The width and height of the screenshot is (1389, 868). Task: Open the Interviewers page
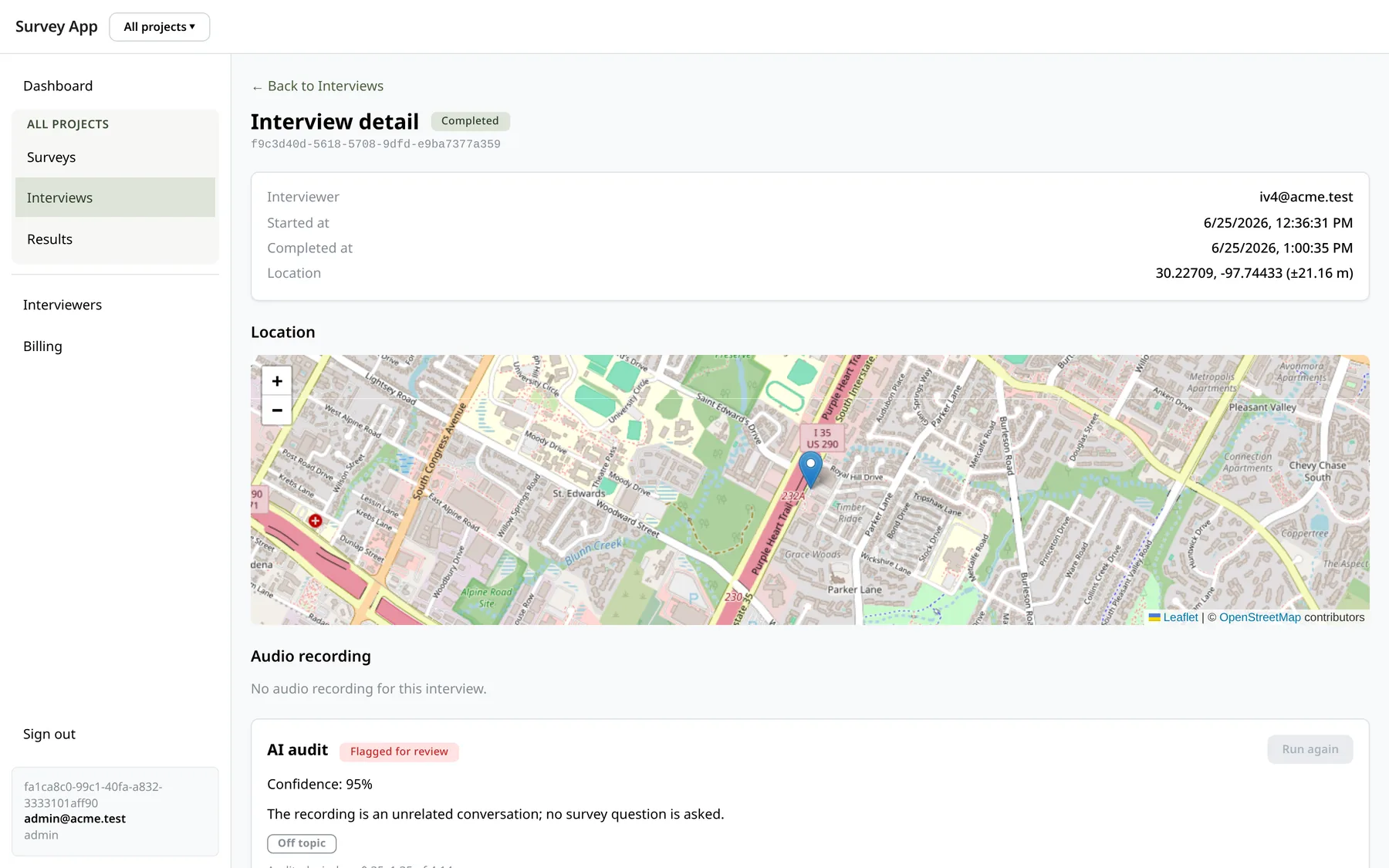coord(63,305)
